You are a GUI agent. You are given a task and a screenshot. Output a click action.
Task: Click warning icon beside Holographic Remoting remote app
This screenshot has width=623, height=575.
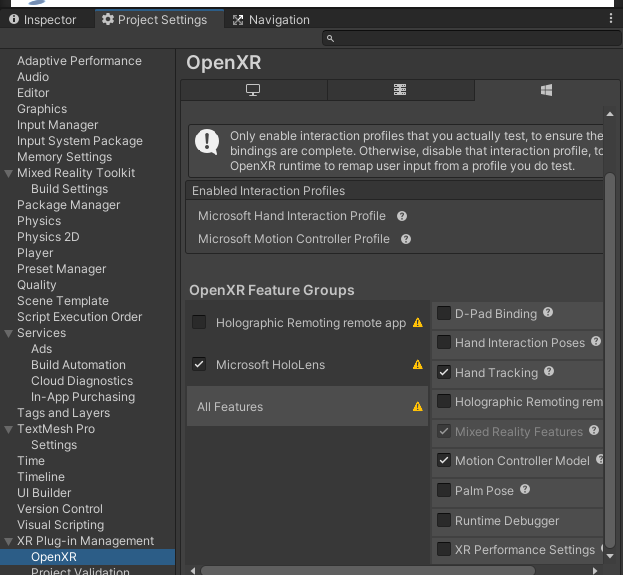coord(418,323)
